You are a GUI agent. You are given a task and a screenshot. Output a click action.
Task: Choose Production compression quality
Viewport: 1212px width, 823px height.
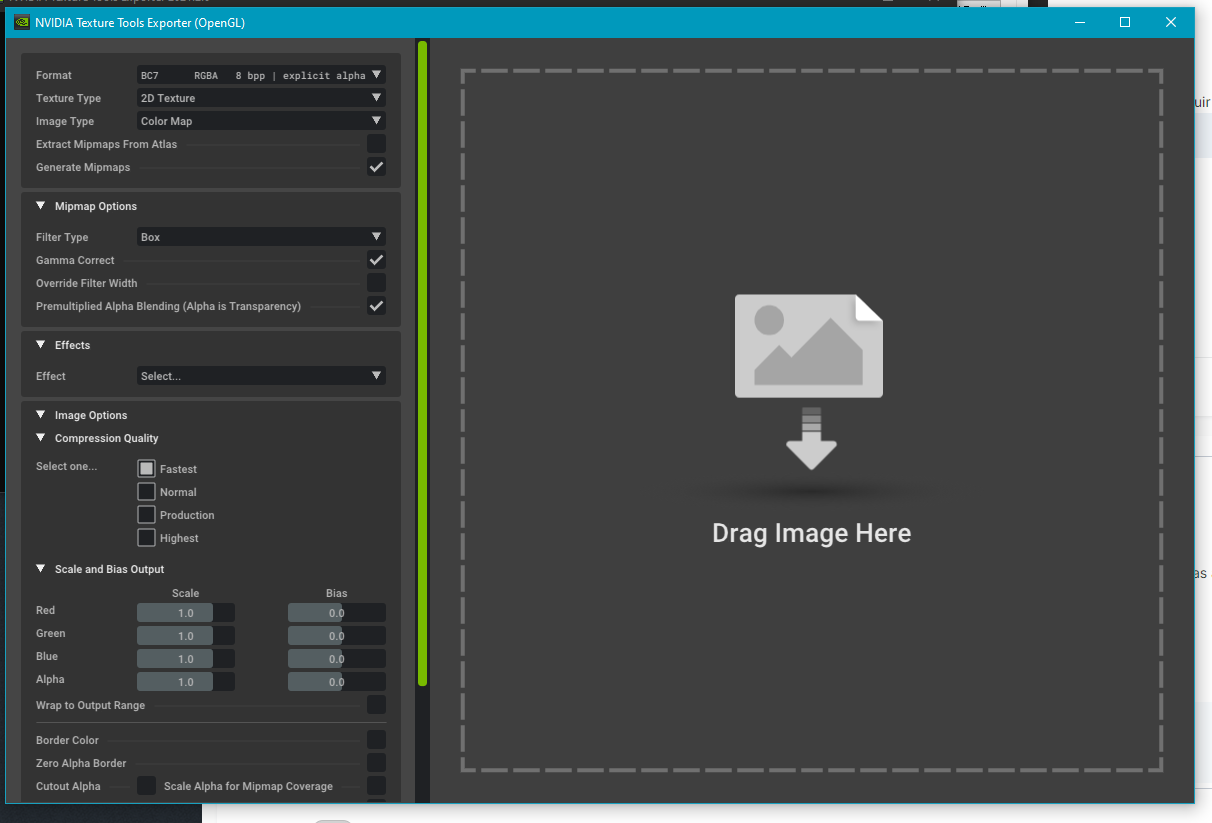tap(147, 515)
